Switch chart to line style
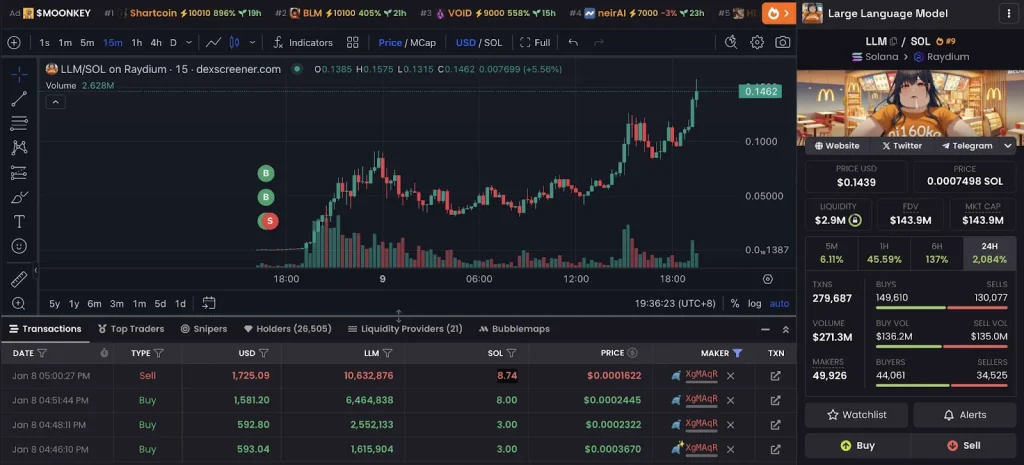Viewport: 1024px width, 465px height. [x=214, y=42]
